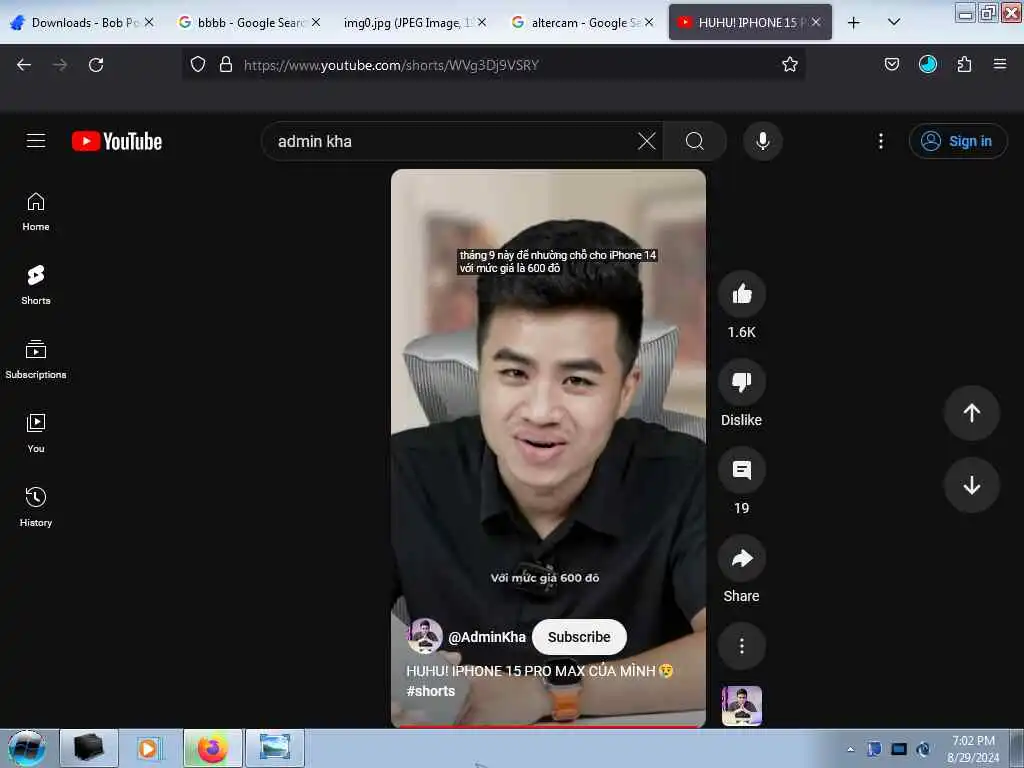1024x768 pixels.
Task: Open the sound thumbnail below more actions
Action: tap(741, 705)
